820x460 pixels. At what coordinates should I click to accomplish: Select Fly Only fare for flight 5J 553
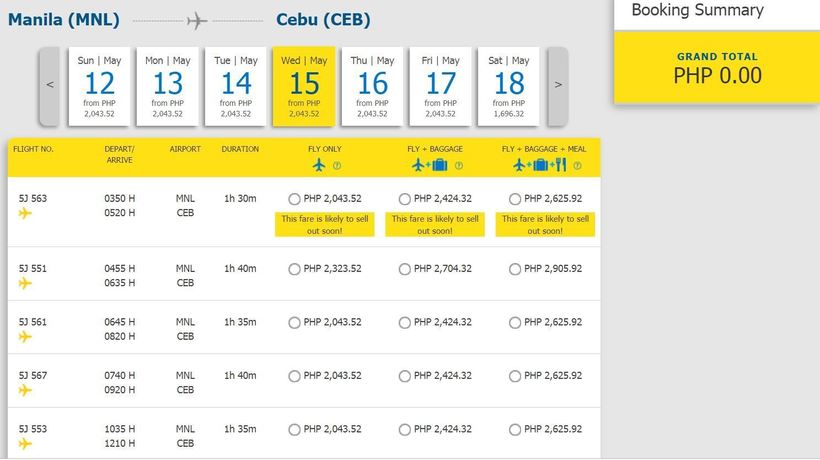coord(294,429)
